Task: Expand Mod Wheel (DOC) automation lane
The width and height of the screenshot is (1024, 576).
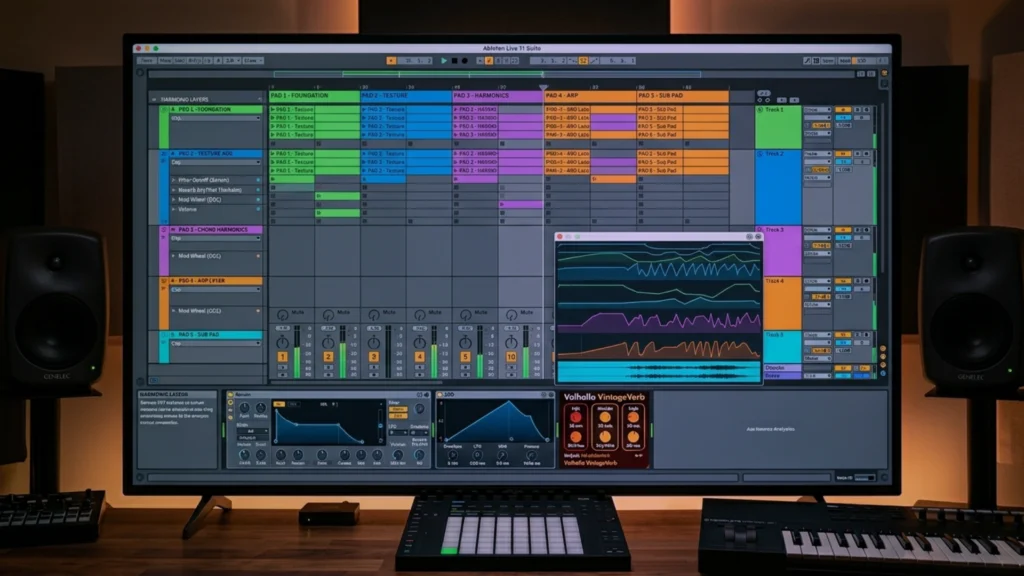Action: pos(174,200)
